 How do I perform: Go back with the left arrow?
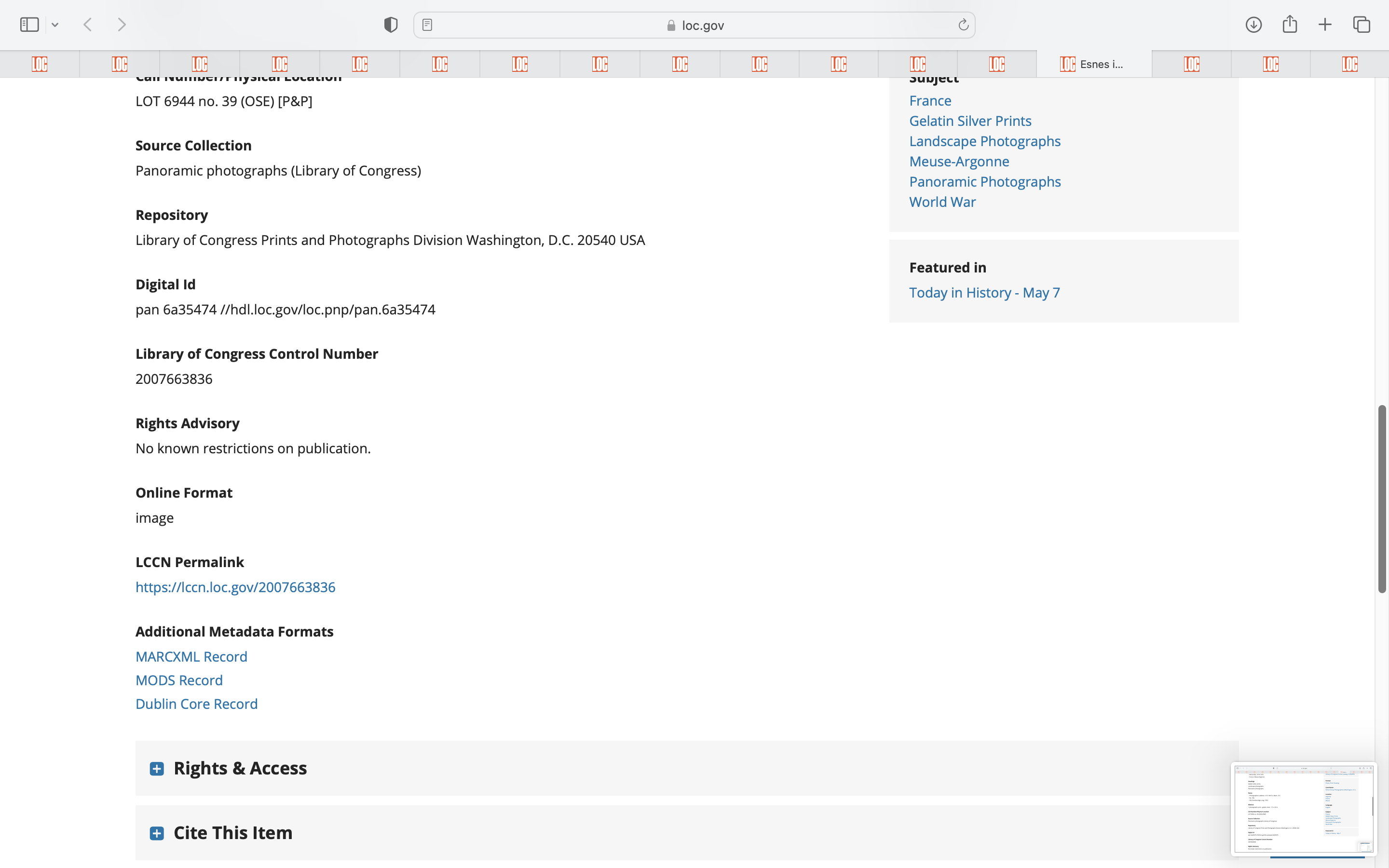[88, 25]
